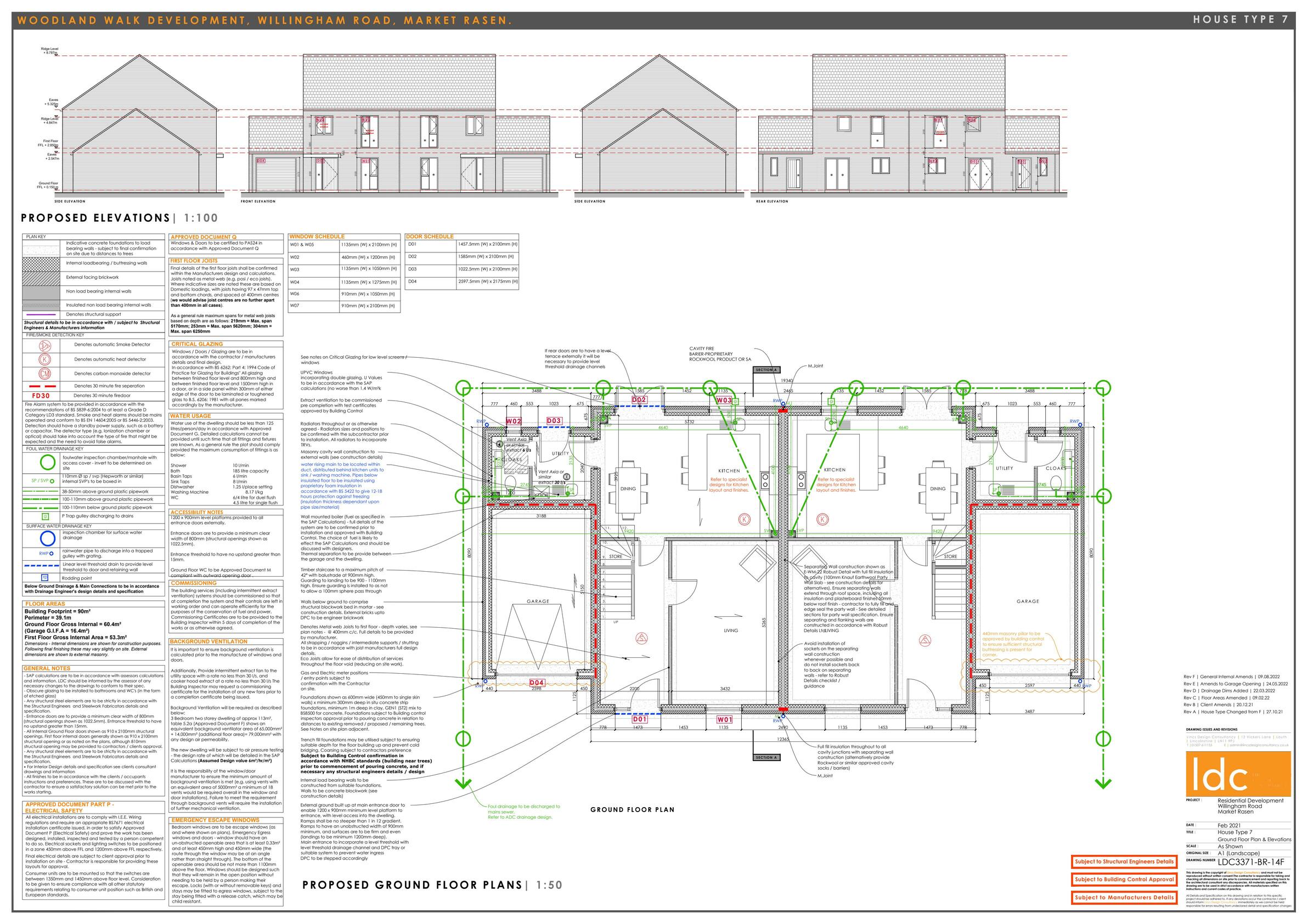Select the SP / SVP key label
This screenshot has height=924, width=1308.
[x=41, y=481]
